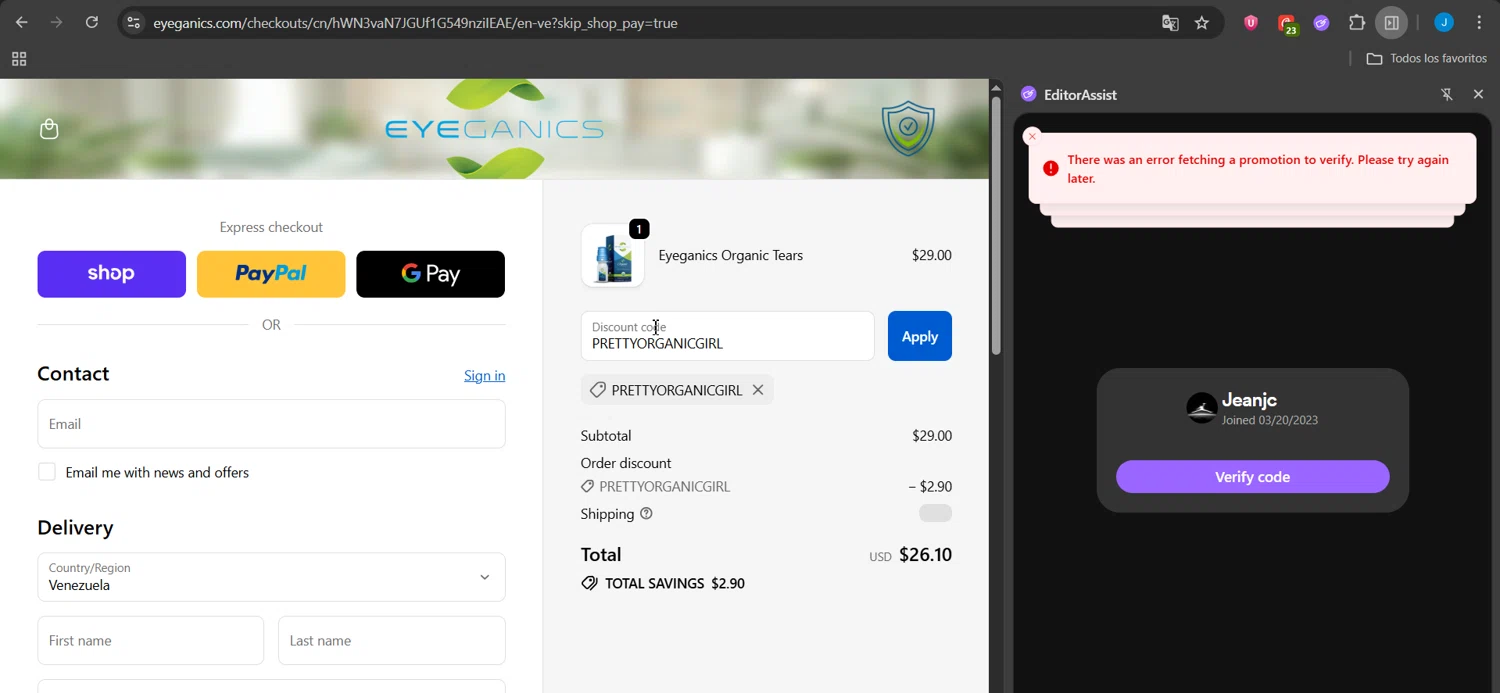Click the Express checkout label

coord(271,227)
